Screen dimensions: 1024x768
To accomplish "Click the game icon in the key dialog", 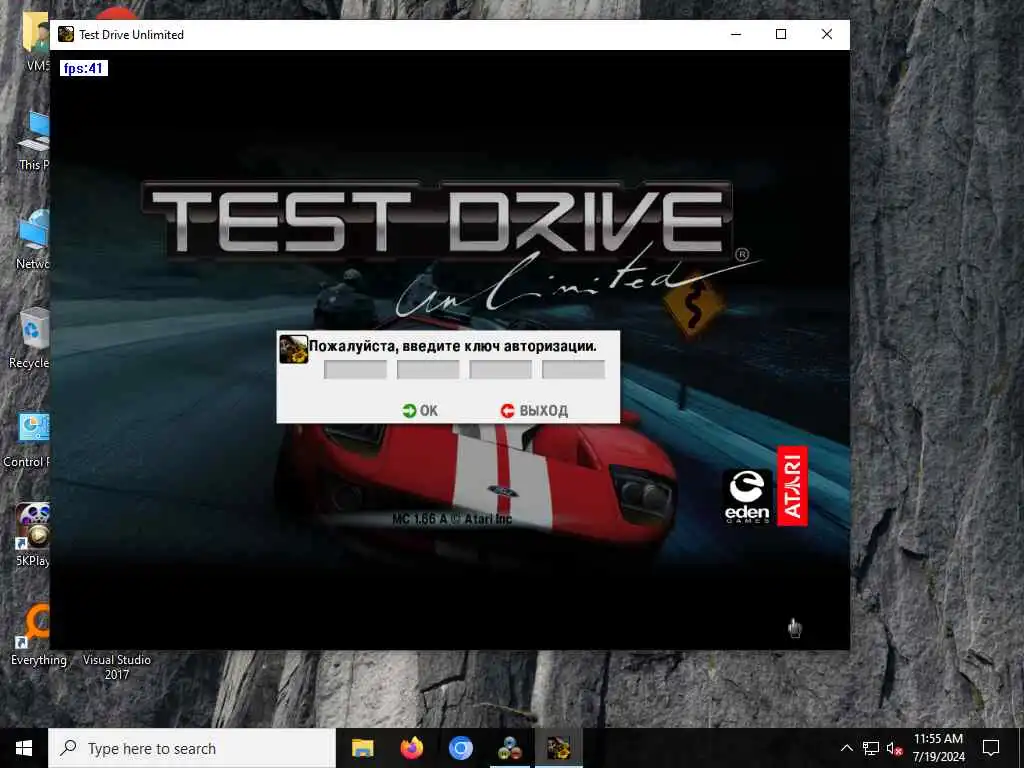I will (293, 349).
